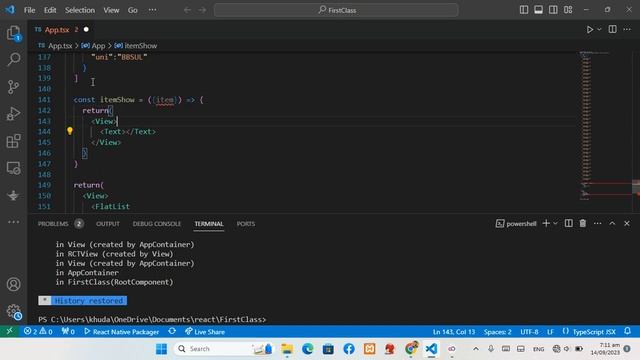Open the Edit menu
This screenshot has height=360, width=640.
[x=50, y=10]
